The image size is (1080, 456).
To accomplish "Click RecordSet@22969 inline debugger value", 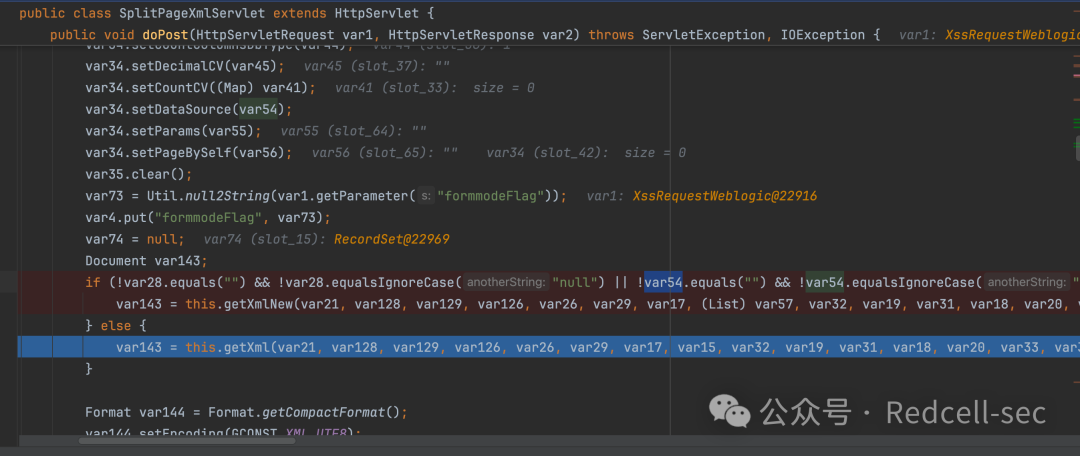I will [391, 239].
